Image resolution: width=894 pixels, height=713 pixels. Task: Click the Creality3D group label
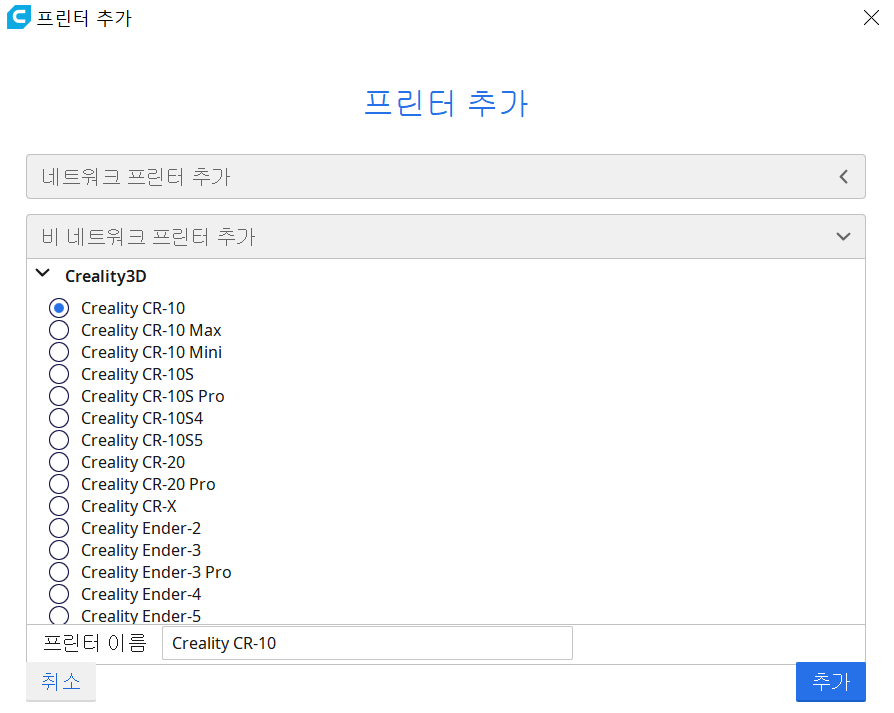click(105, 276)
